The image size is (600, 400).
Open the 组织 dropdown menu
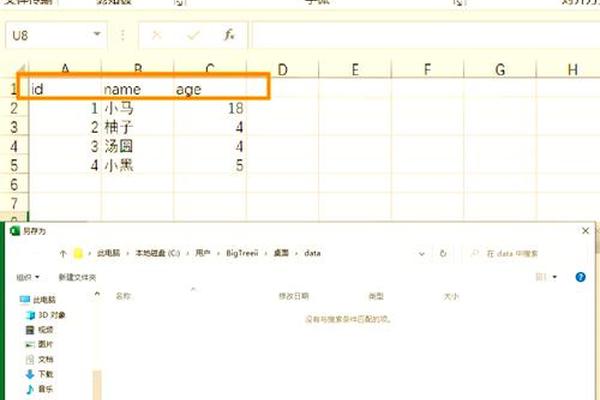click(28, 277)
